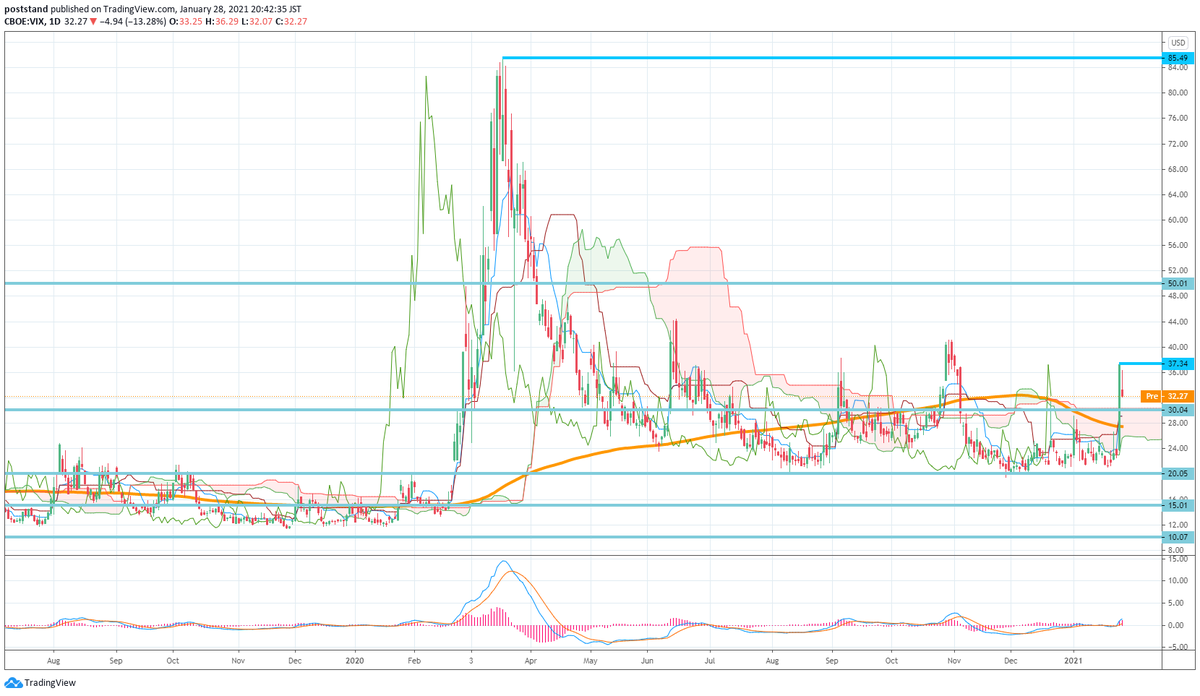Select the 30.04 support line label
1200x696 pixels.
click(x=1176, y=409)
